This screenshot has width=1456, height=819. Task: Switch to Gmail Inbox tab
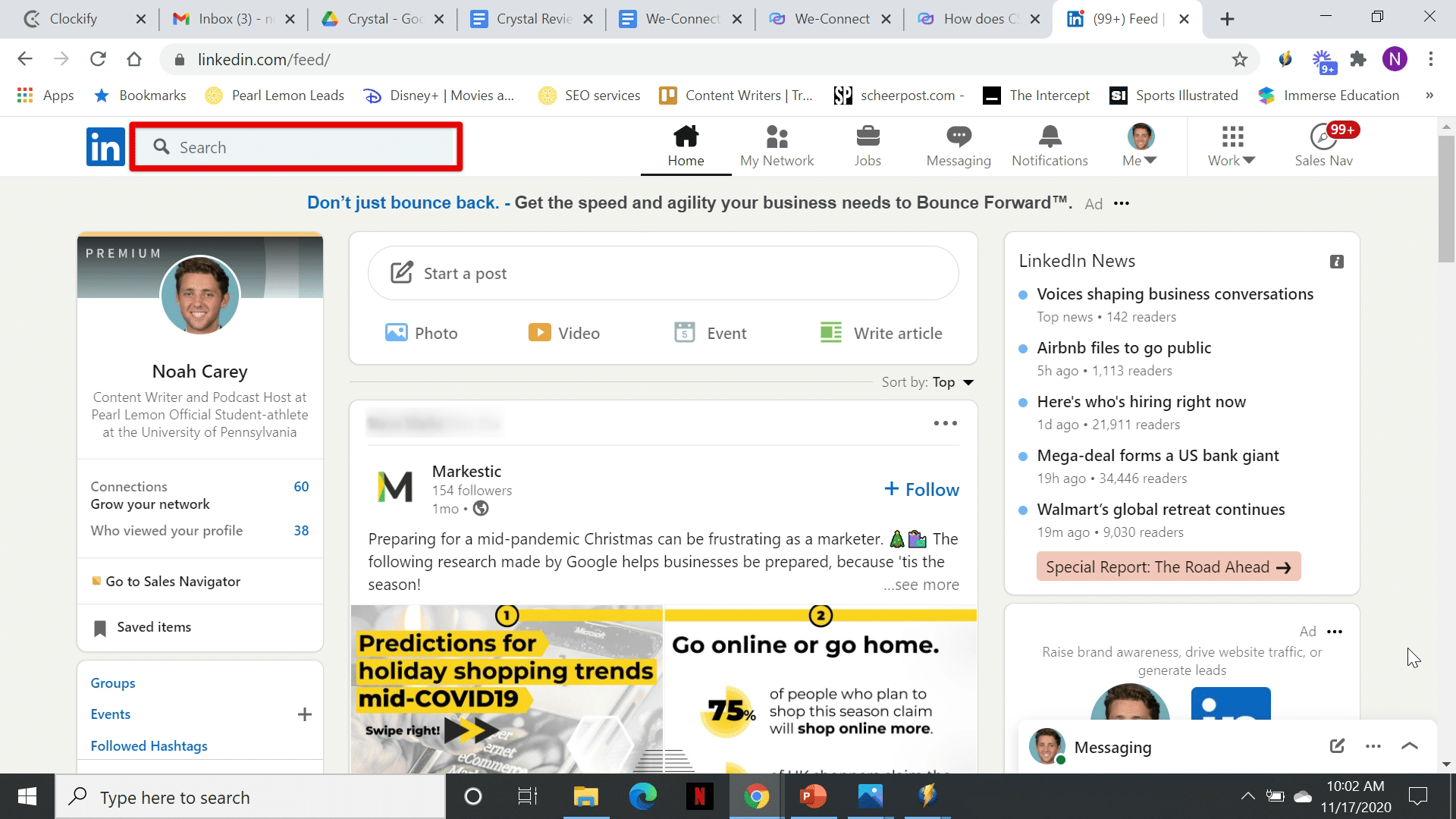click(234, 19)
